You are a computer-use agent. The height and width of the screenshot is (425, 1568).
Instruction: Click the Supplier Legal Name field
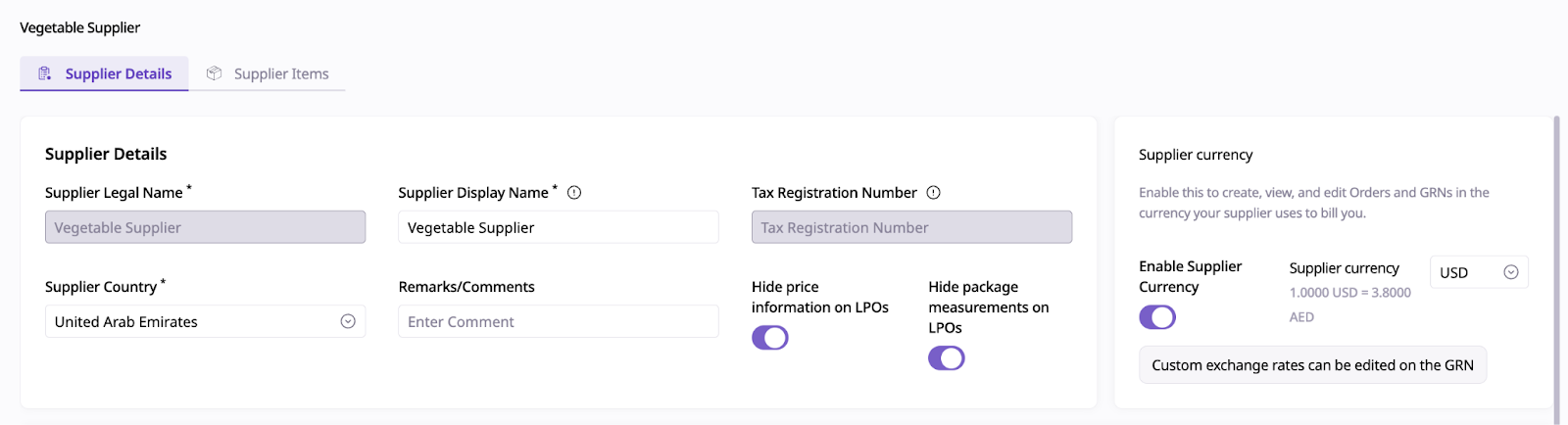(x=205, y=227)
